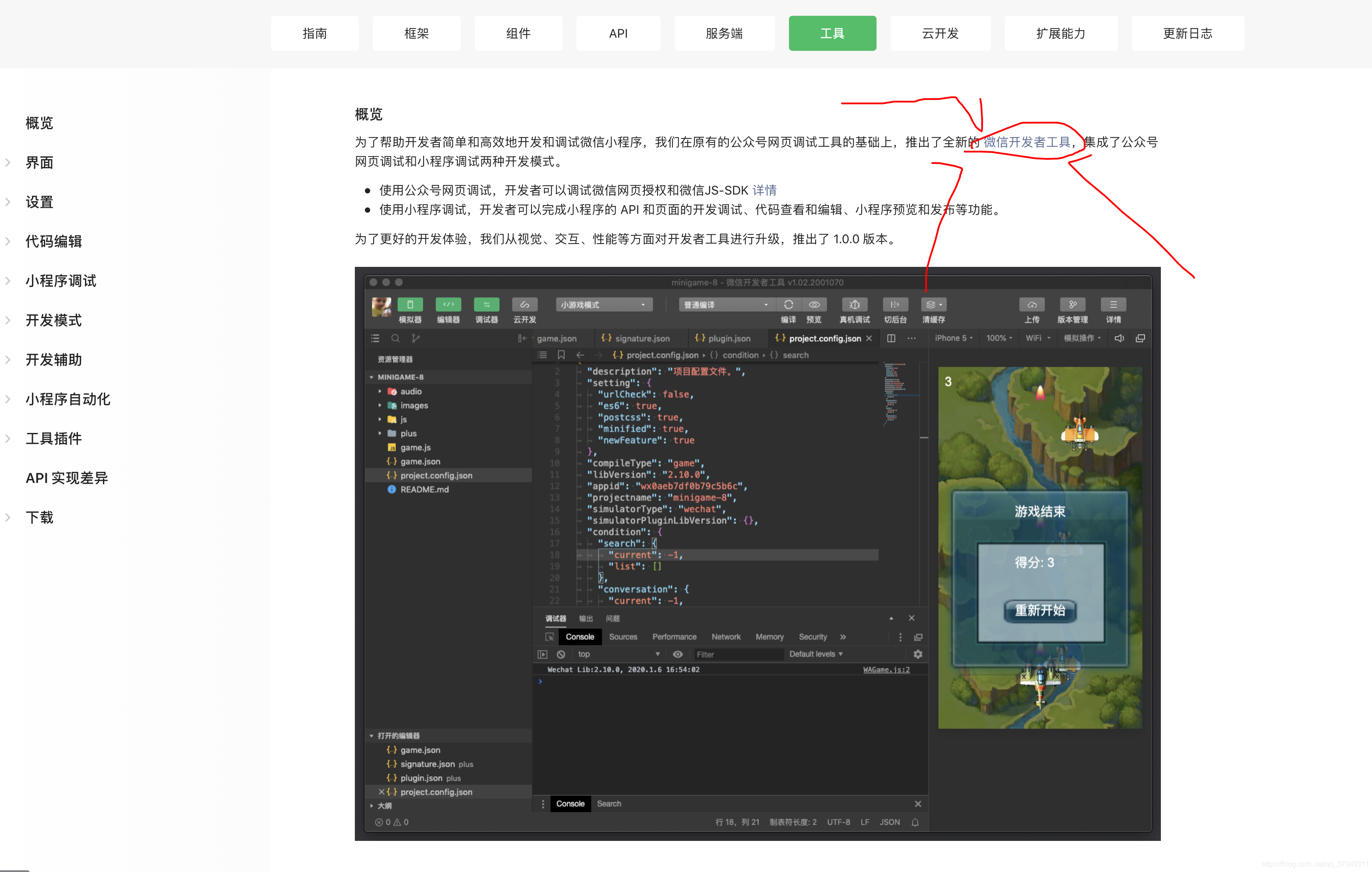This screenshot has height=872, width=1372.
Task: Switch to the Sources devtools tab
Action: [x=623, y=637]
